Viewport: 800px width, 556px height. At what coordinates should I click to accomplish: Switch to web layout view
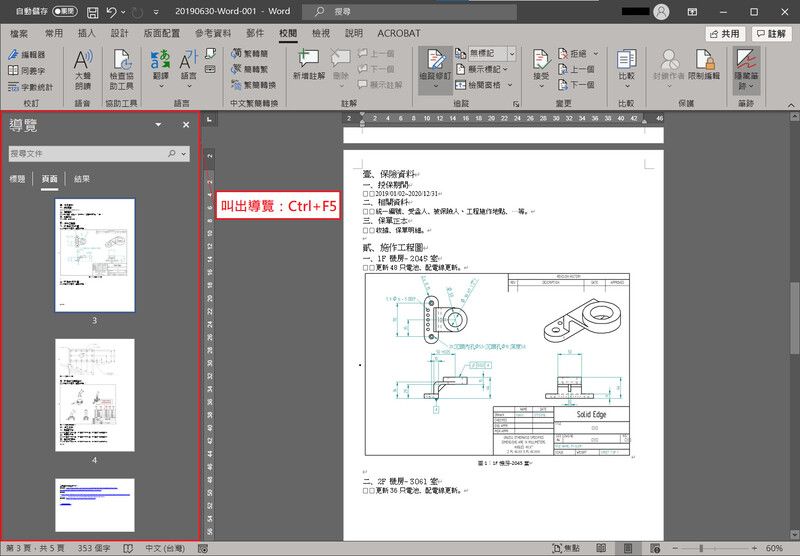(x=655, y=548)
